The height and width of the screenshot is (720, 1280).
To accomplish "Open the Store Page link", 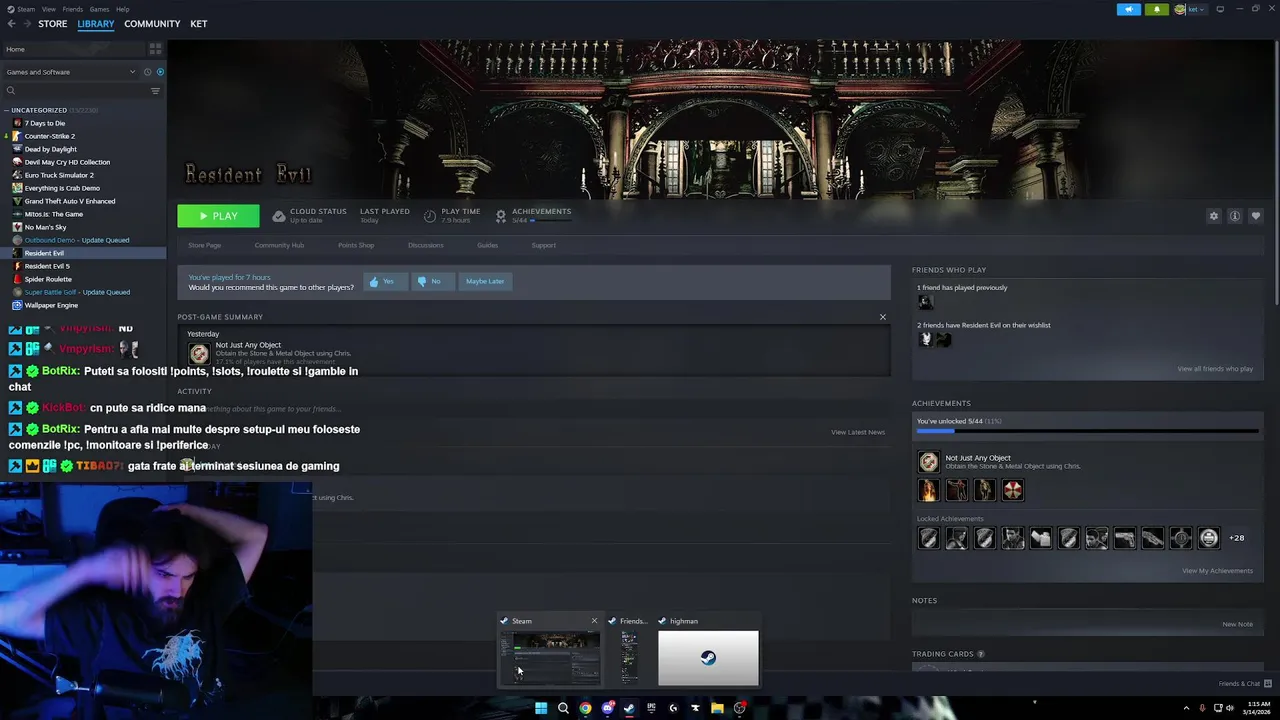I will pos(204,245).
